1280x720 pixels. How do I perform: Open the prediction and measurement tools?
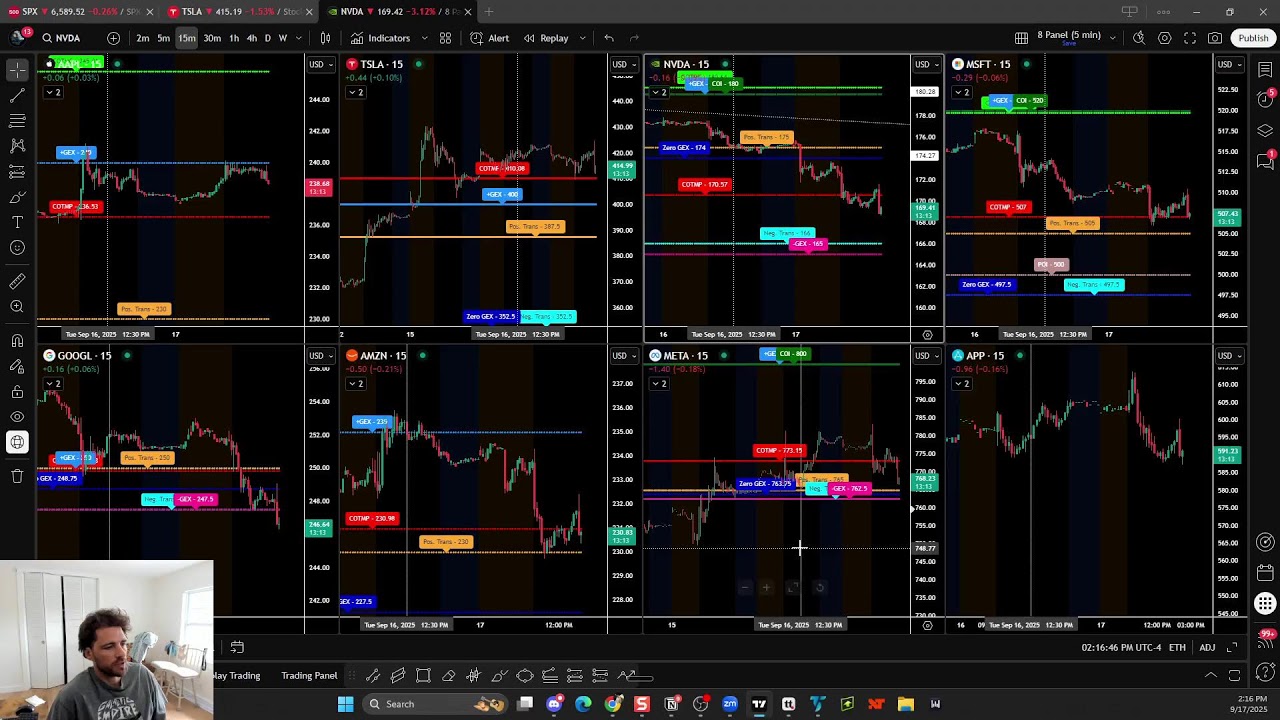pyautogui.click(x=17, y=172)
